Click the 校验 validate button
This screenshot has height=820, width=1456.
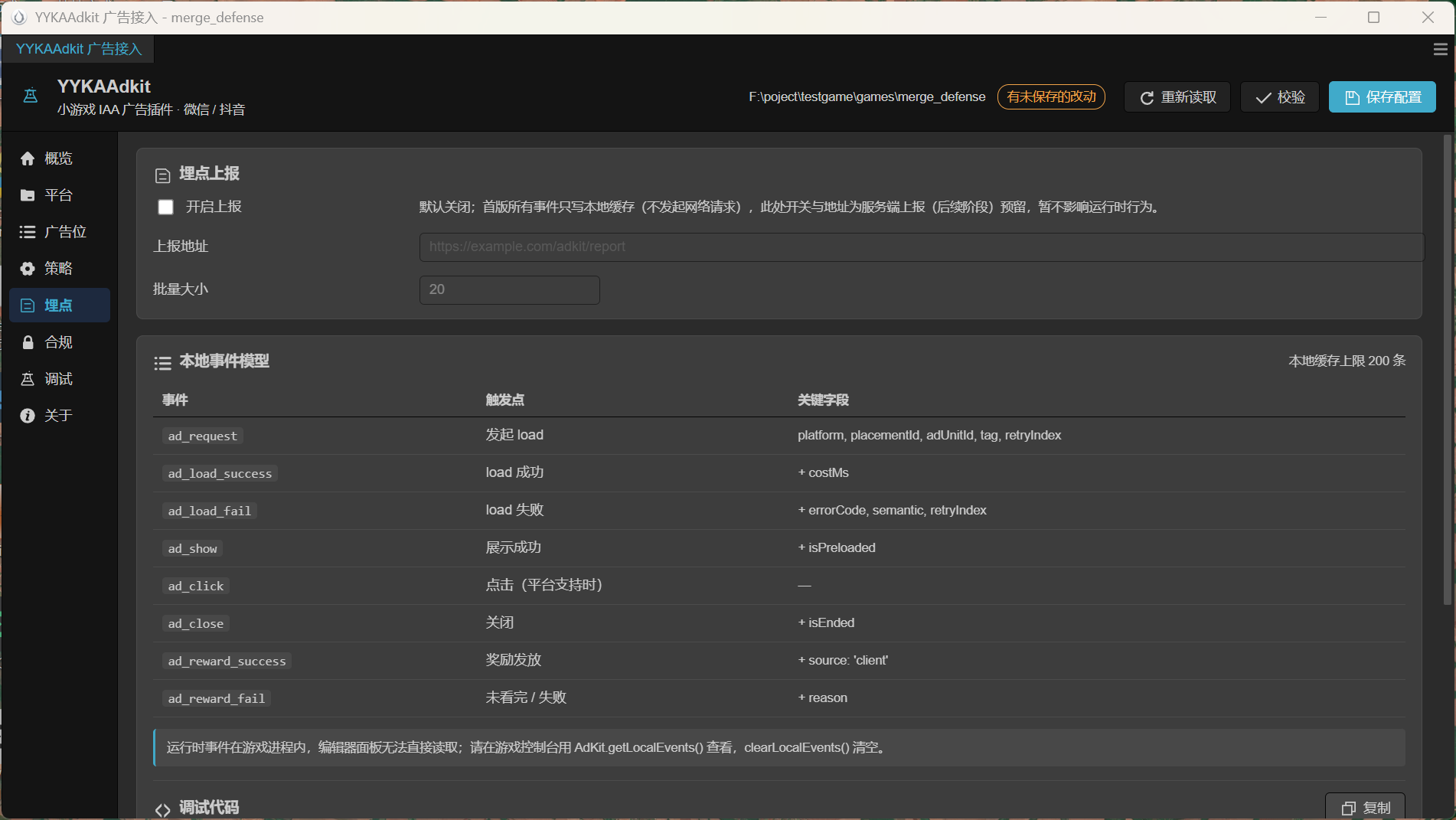pos(1280,97)
